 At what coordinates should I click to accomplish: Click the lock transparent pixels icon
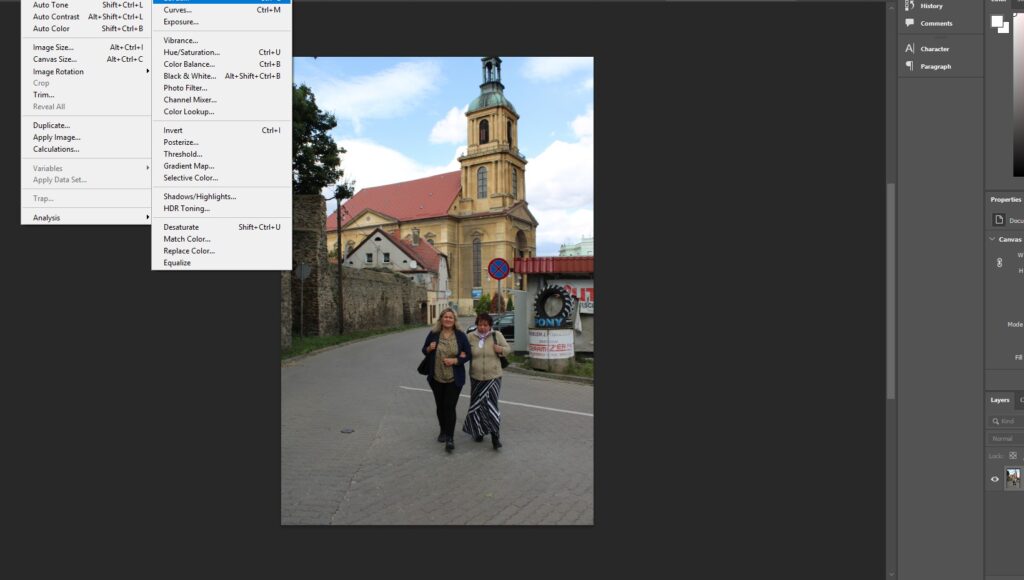click(1013, 455)
